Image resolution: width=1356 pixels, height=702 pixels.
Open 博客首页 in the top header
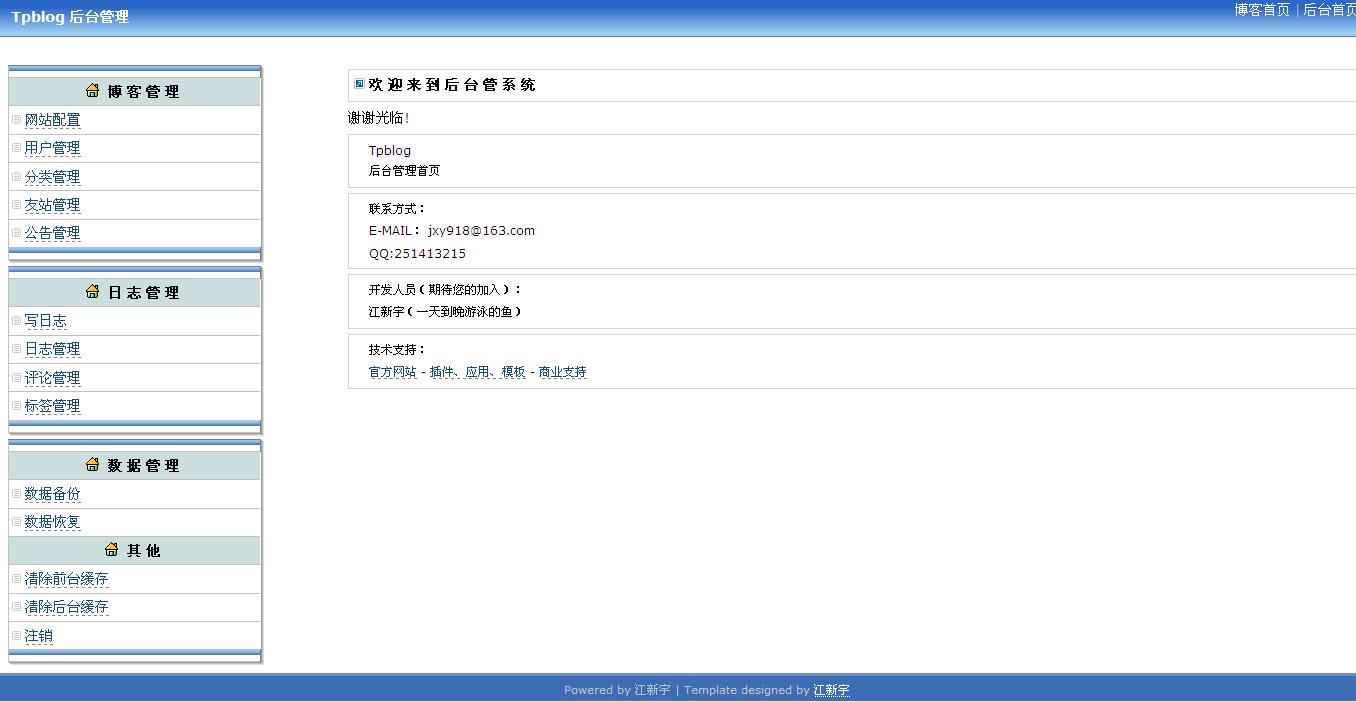coord(1262,10)
